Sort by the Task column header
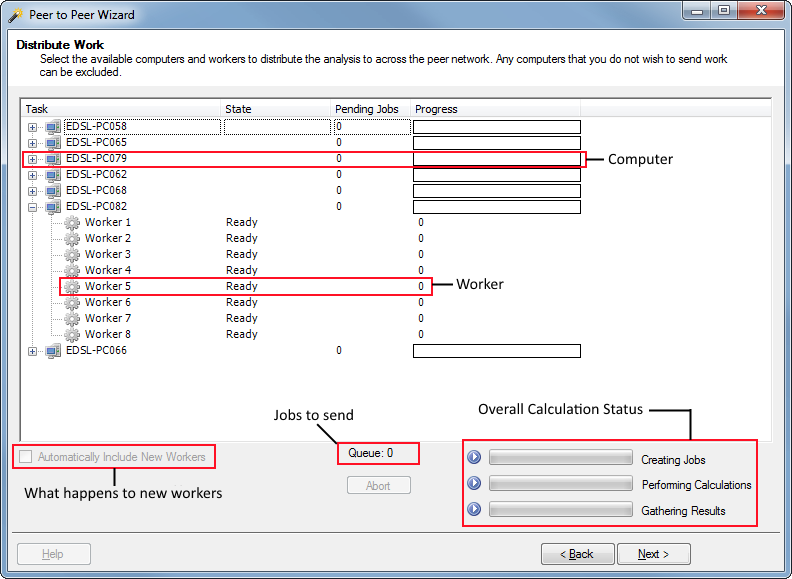The image size is (792, 579). coord(121,109)
